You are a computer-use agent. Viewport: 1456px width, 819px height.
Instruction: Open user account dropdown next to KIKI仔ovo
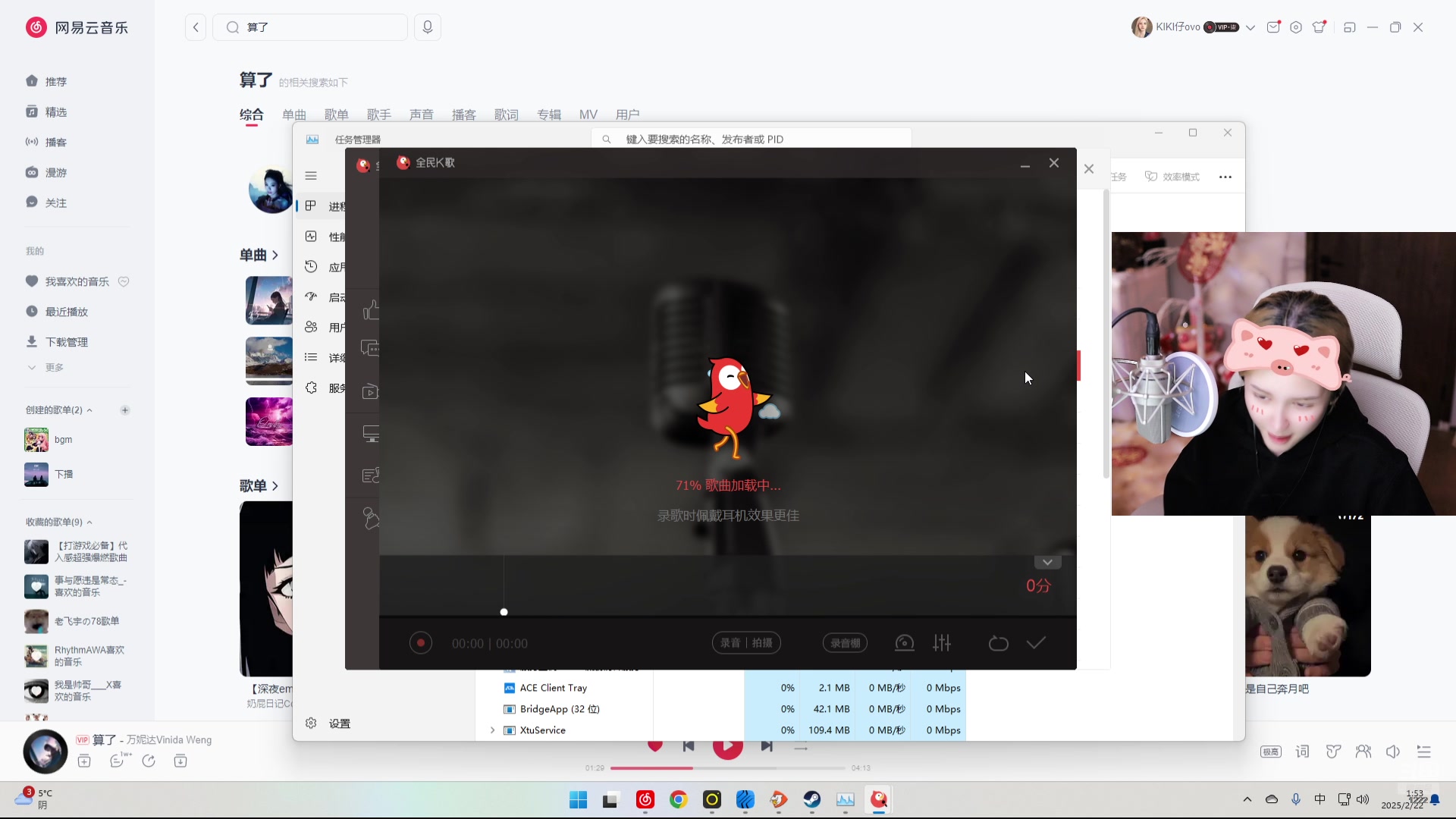click(1250, 27)
